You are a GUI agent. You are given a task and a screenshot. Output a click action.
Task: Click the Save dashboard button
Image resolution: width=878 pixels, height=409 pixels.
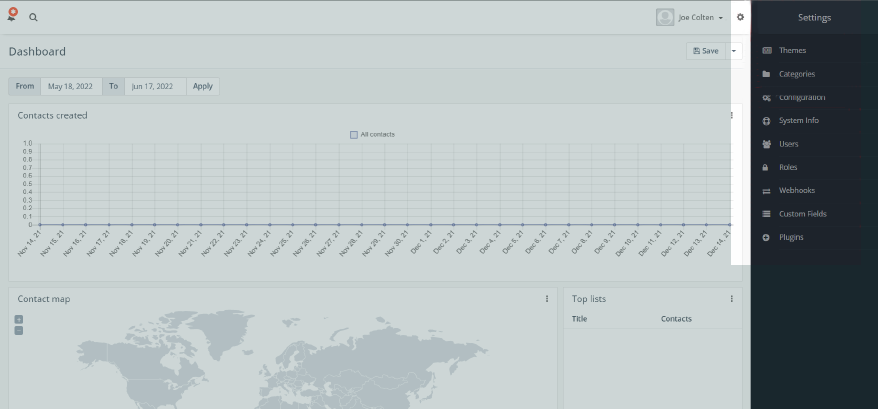click(x=706, y=51)
